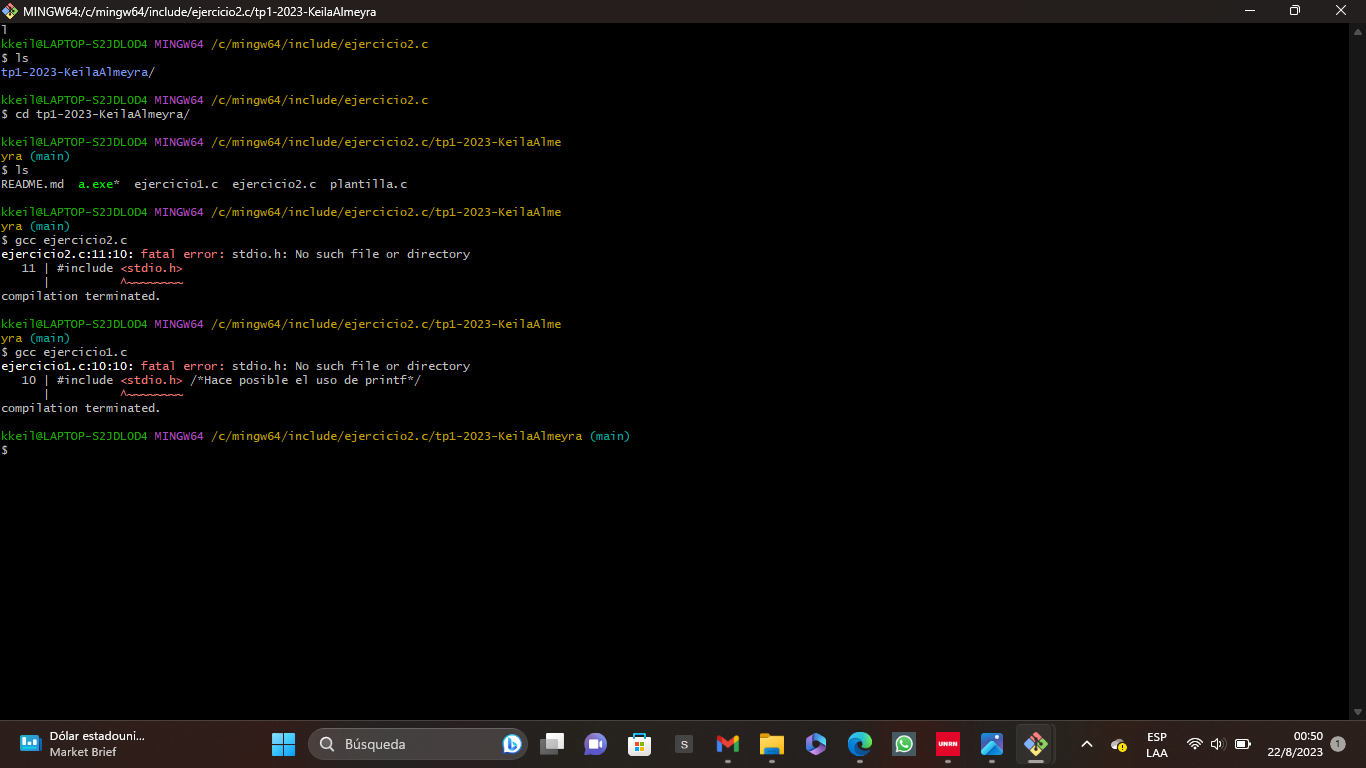1366x768 pixels.
Task: Launch Microsoft Store from the taskbar
Action: (639, 744)
